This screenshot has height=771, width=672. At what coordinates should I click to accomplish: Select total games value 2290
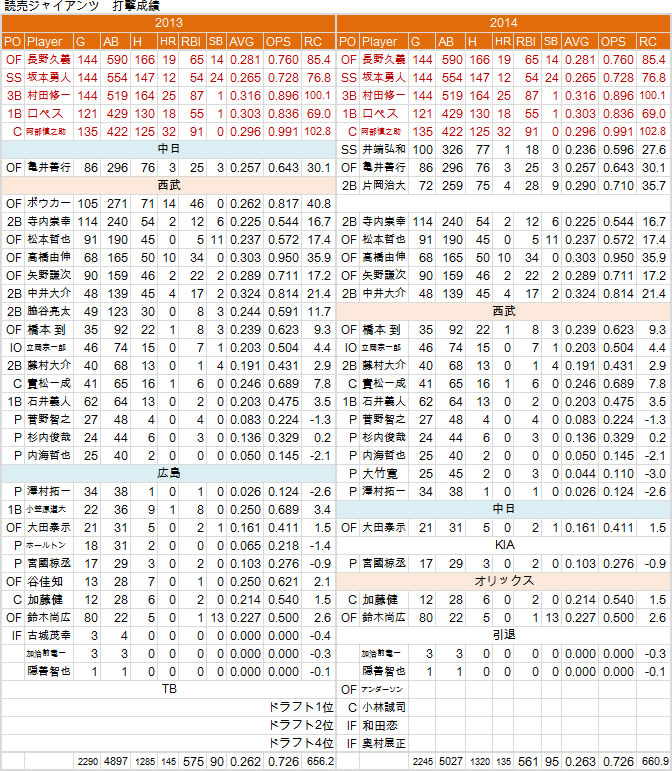tap(88, 762)
